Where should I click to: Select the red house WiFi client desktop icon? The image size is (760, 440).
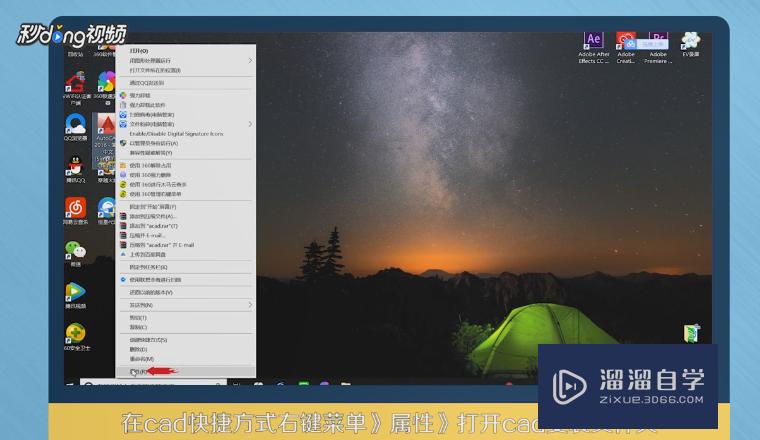[76, 88]
